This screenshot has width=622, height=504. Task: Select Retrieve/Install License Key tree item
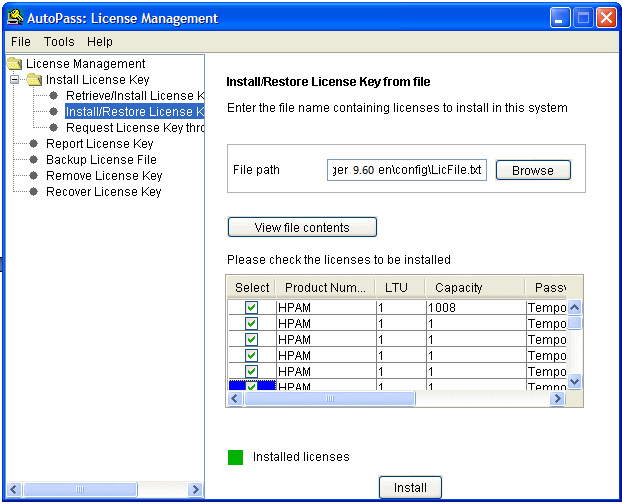(134, 96)
